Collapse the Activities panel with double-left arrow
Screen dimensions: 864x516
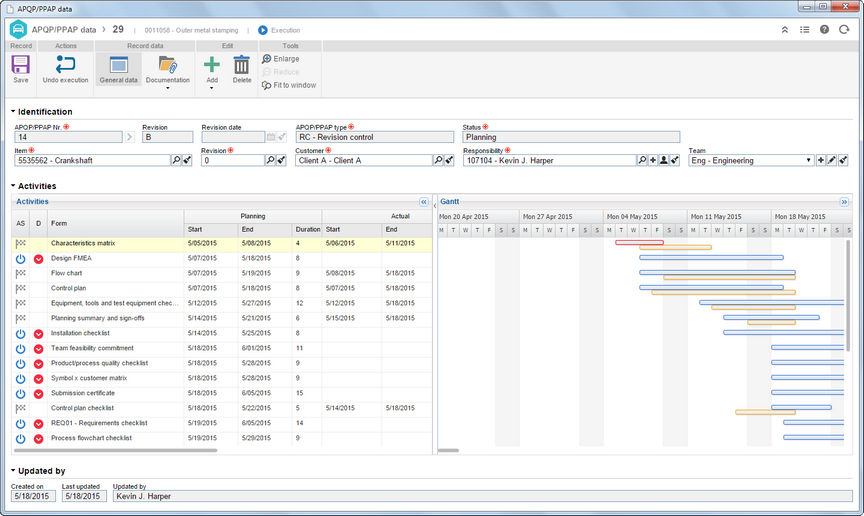424,202
